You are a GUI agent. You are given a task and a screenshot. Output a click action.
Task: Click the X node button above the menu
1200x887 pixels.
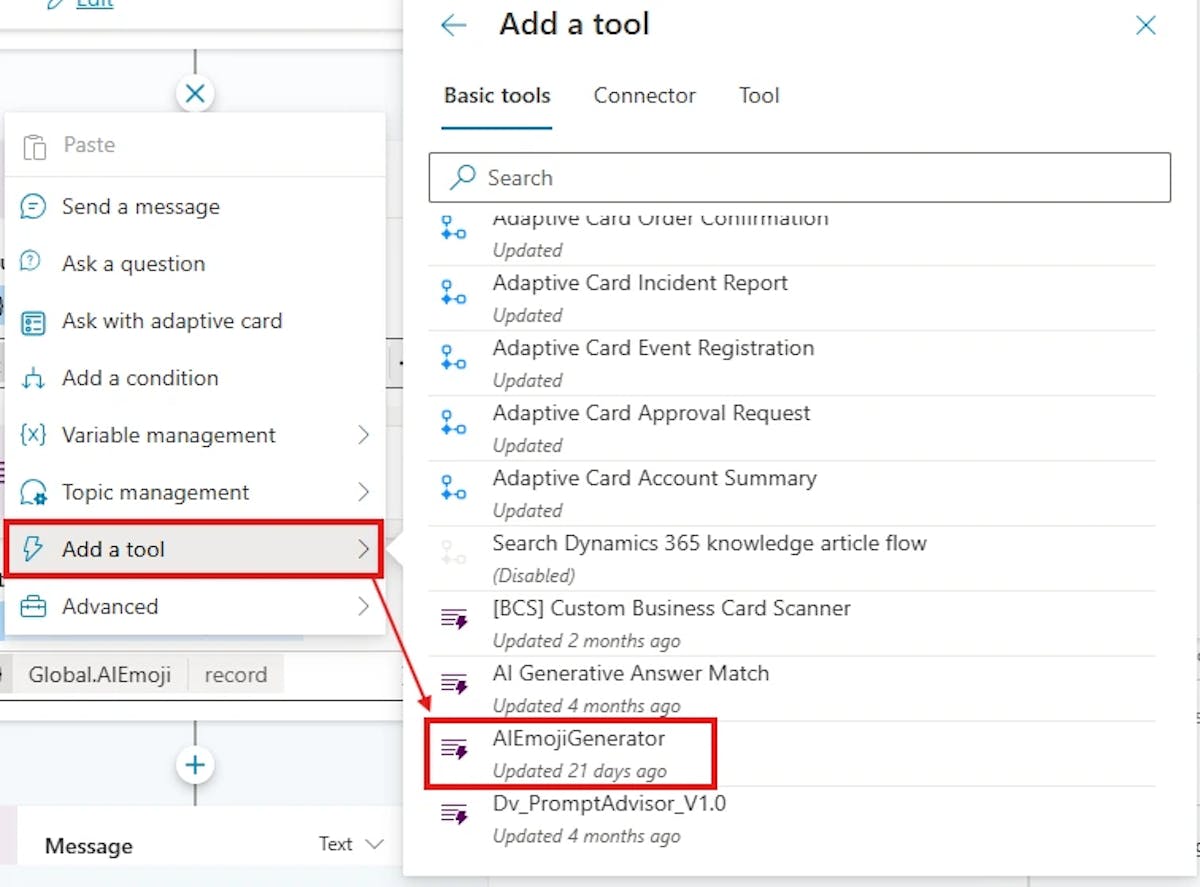(195, 94)
